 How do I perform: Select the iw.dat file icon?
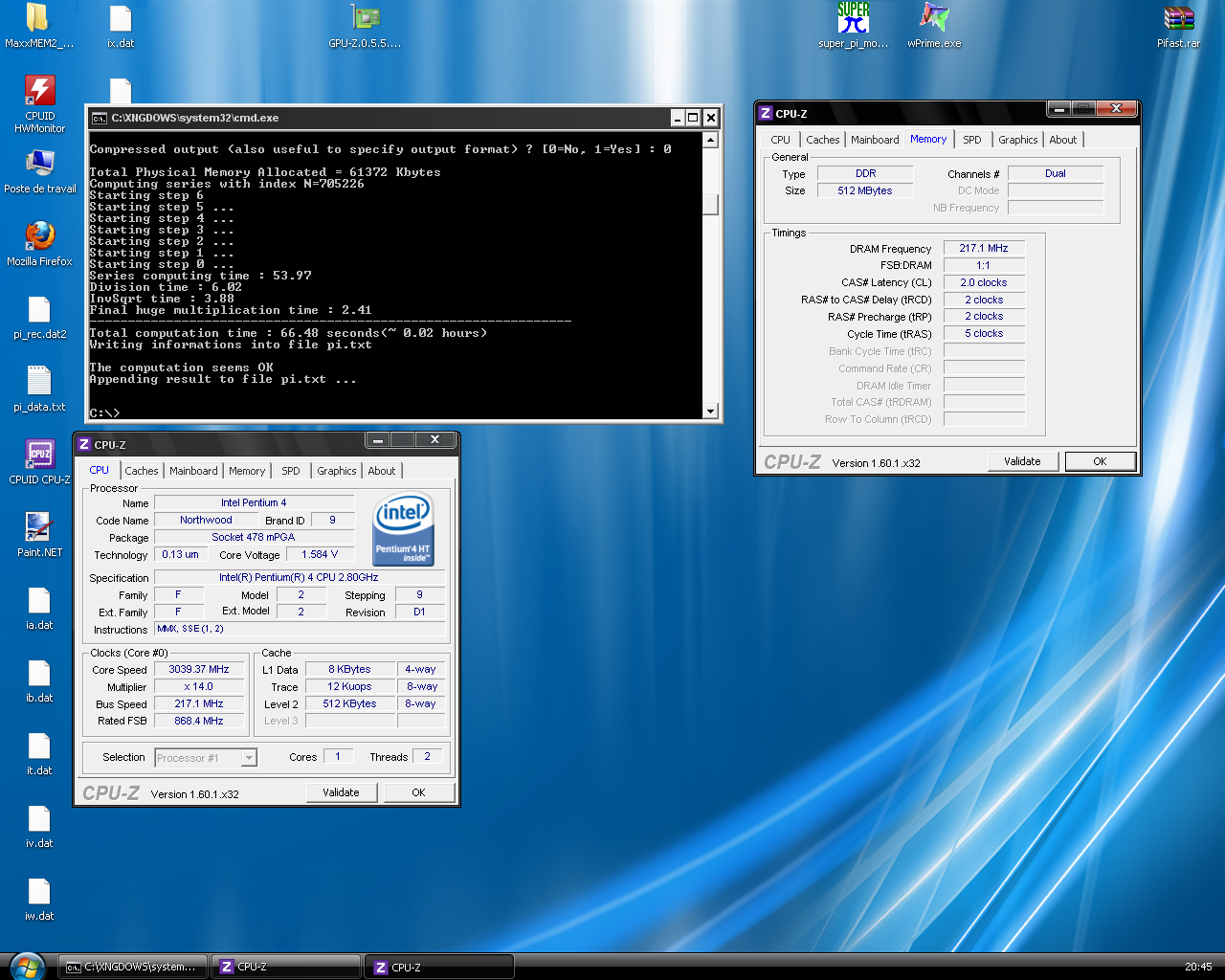click(39, 890)
